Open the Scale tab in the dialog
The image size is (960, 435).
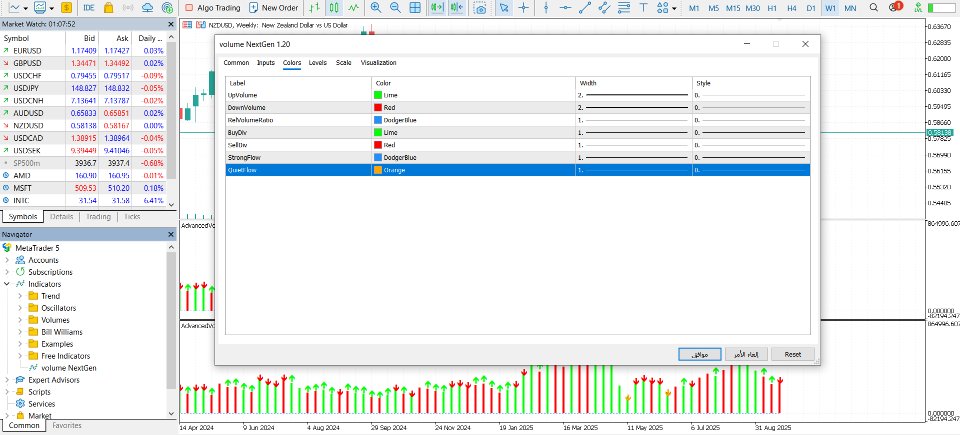point(343,62)
